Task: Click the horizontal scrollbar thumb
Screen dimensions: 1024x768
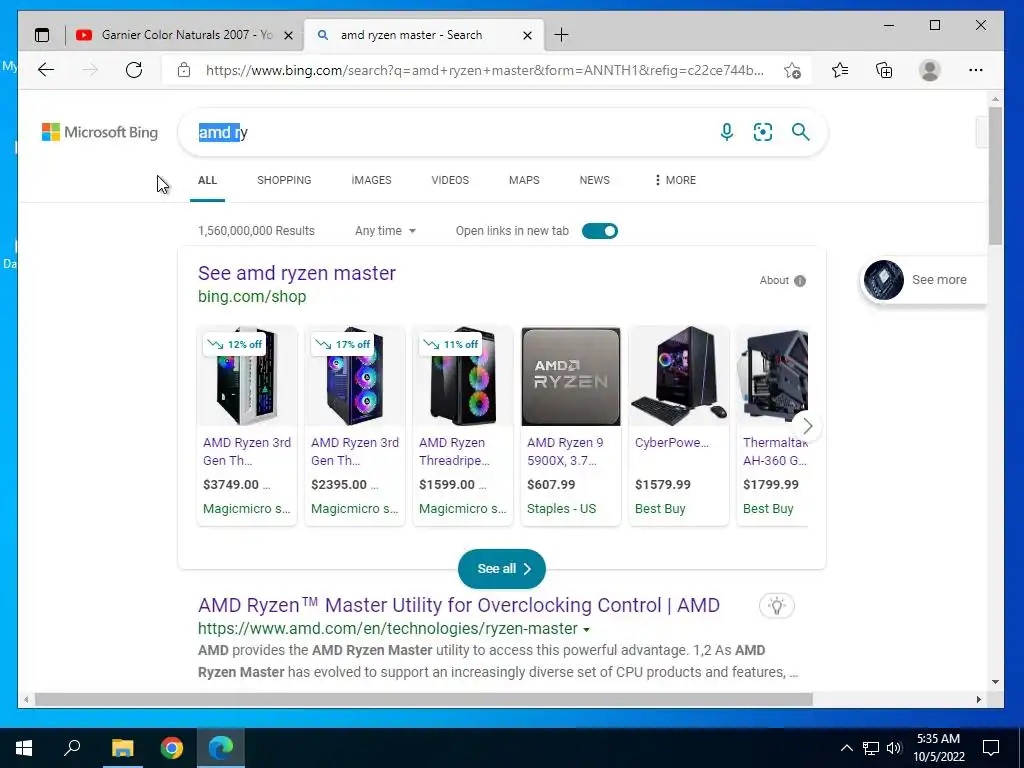Action: point(423,699)
